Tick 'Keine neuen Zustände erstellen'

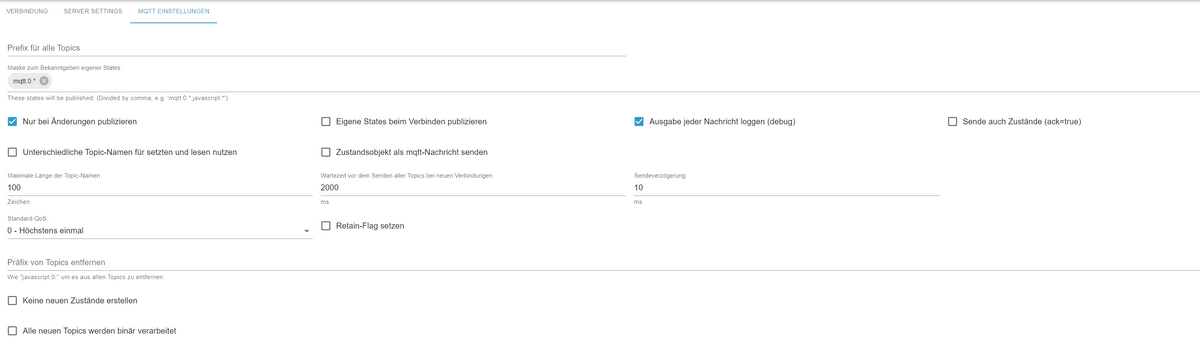(x=13, y=300)
